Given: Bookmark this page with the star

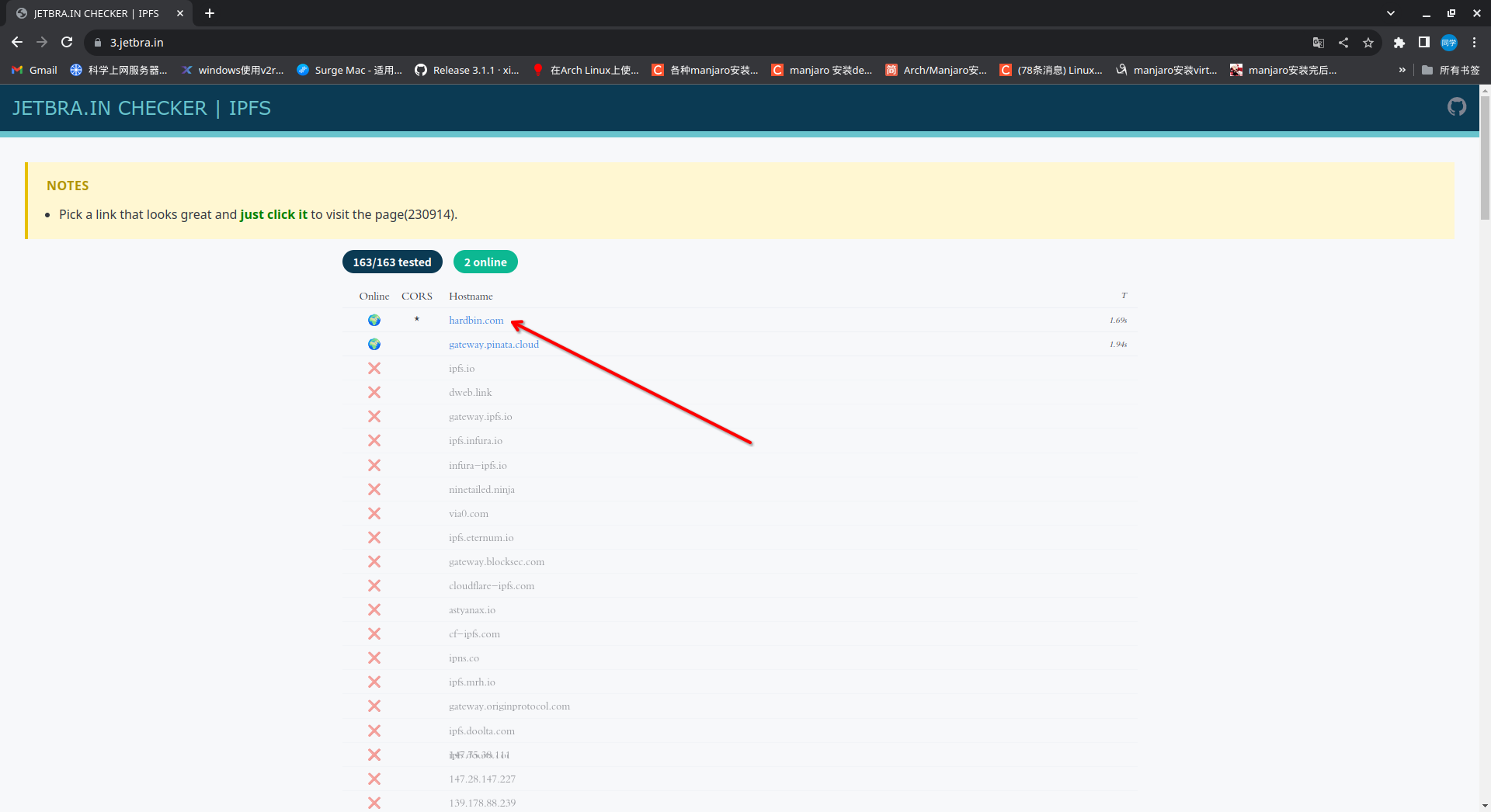Looking at the screenshot, I should [x=1368, y=43].
